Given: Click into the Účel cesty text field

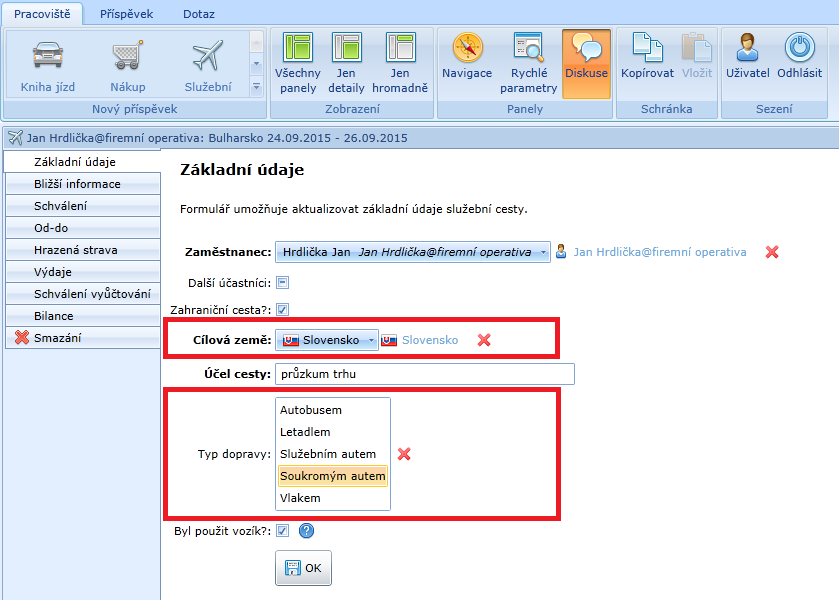Looking at the screenshot, I should (x=425, y=374).
